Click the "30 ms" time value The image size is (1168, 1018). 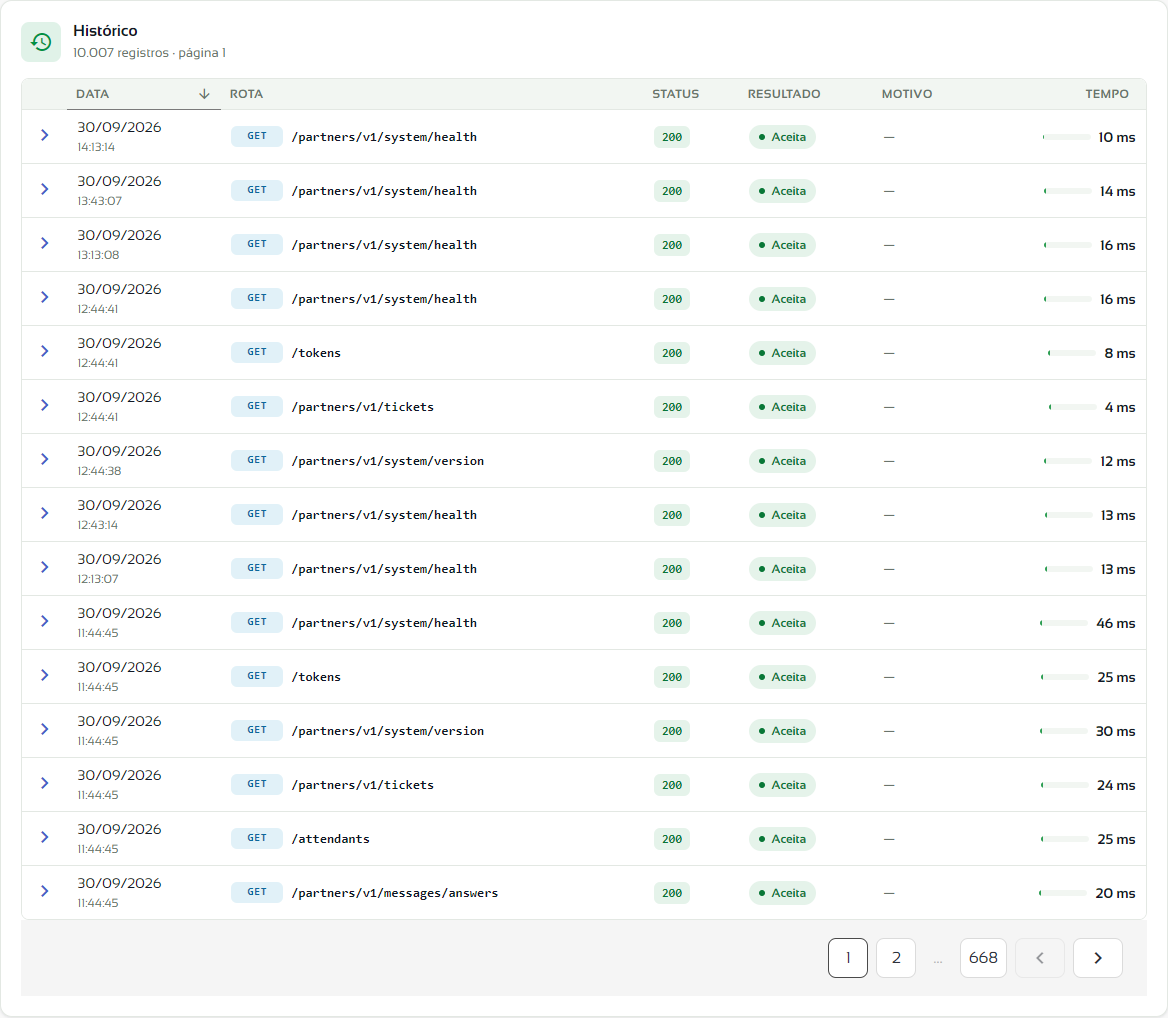tap(1115, 731)
